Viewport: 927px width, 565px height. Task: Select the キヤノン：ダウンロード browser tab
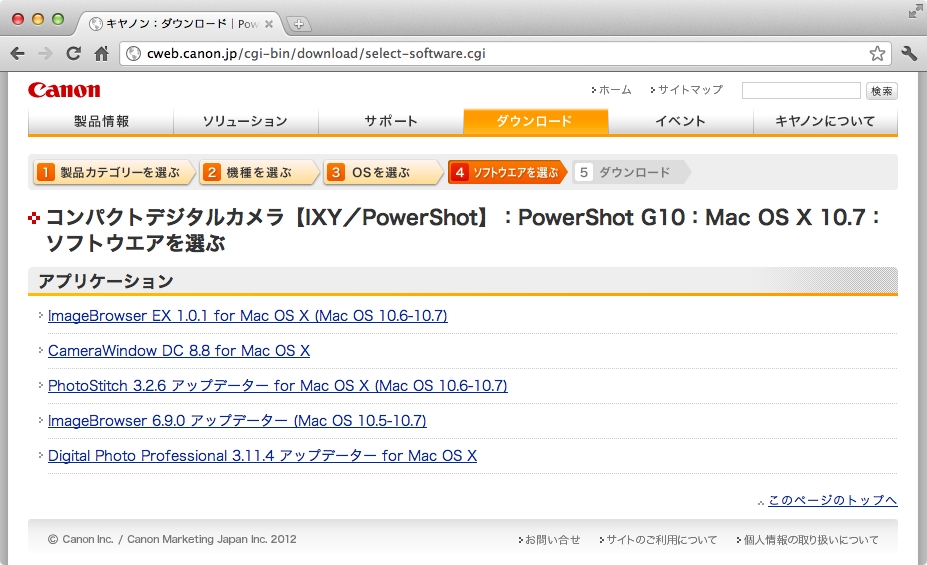(x=181, y=24)
